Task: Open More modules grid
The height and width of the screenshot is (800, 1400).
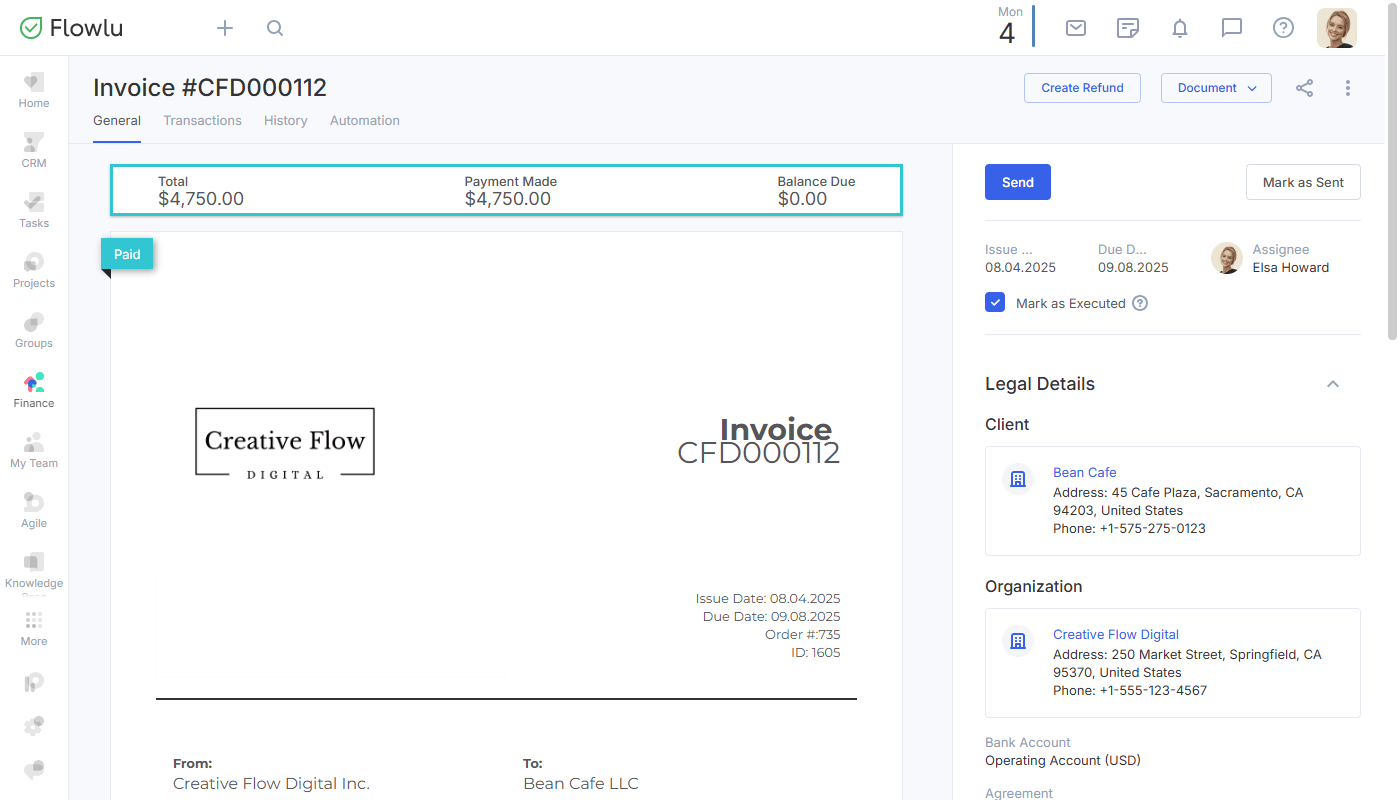Action: pyautogui.click(x=34, y=629)
